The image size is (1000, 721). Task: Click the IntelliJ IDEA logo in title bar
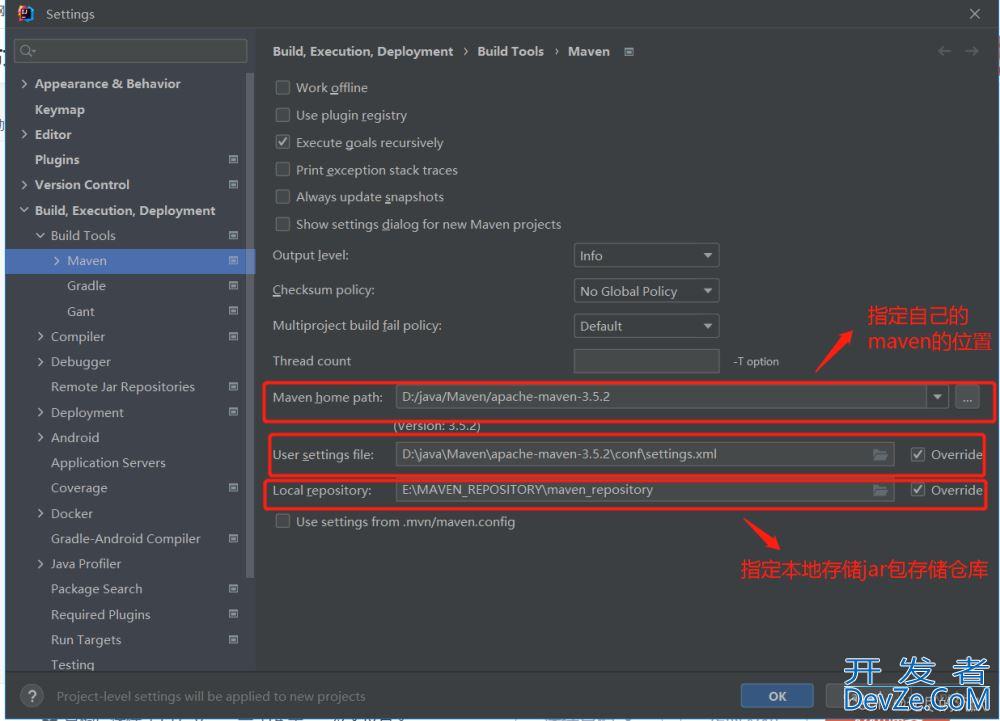coord(26,13)
